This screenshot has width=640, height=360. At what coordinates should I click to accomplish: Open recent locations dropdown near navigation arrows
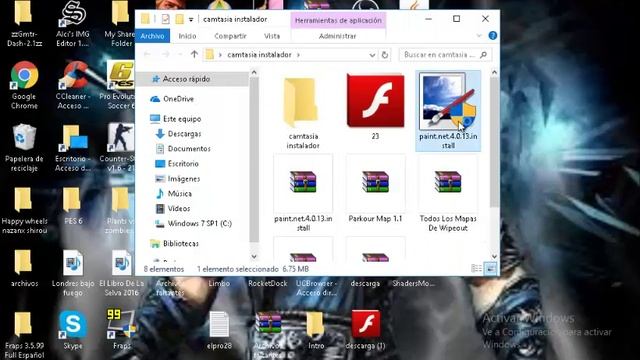(180, 54)
